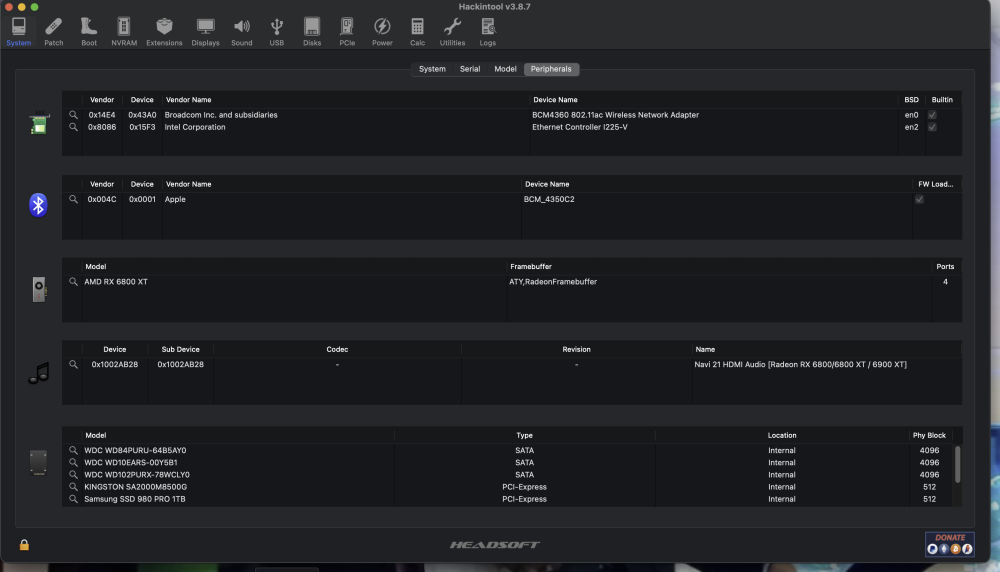The height and width of the screenshot is (572, 1000).
Task: Switch to the Model tab
Action: pos(505,69)
